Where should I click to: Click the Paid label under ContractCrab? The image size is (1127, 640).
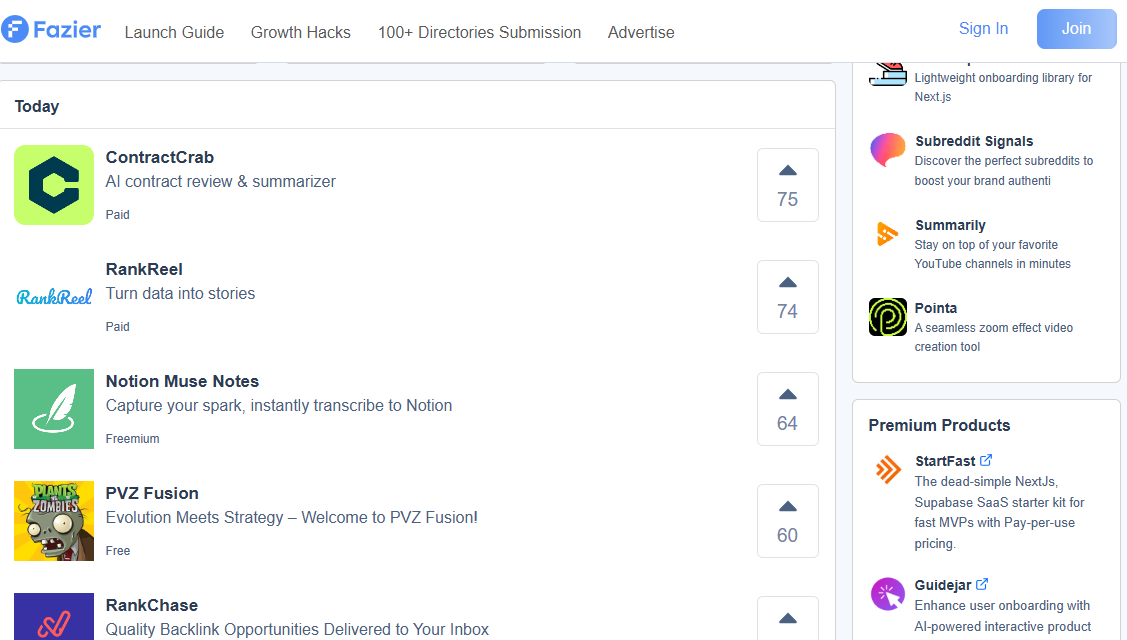pos(118,215)
